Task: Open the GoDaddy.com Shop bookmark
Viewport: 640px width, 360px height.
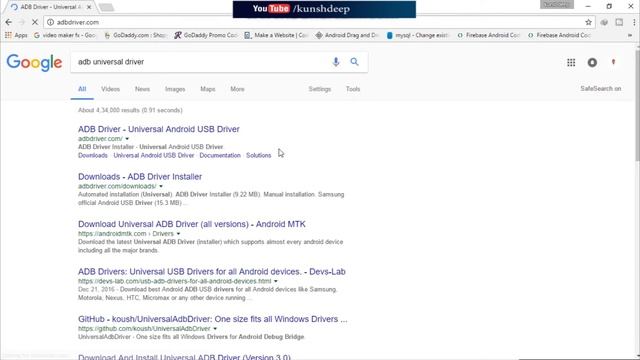Action: pyautogui.click(x=136, y=36)
